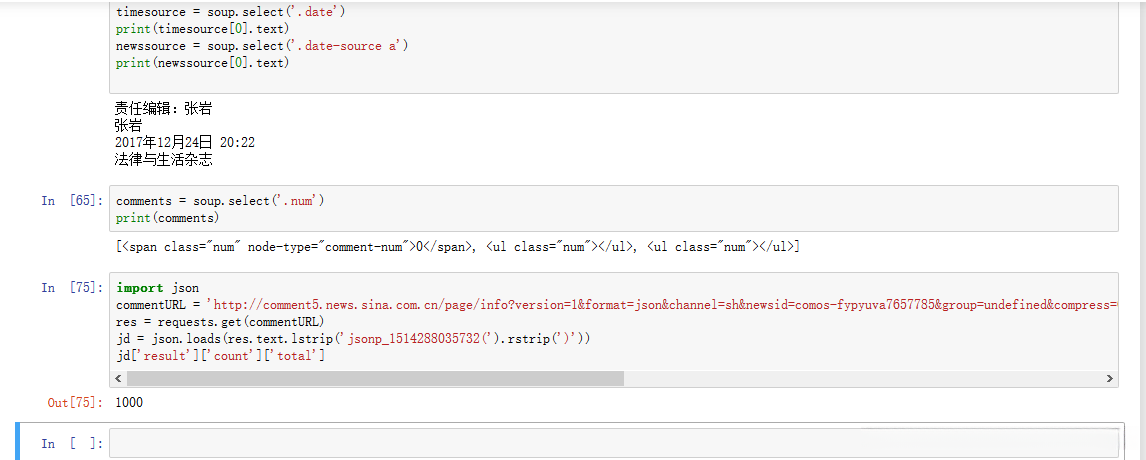The width and height of the screenshot is (1146, 460).
Task: Click the jd['result']['count']['total'] line
Action: coord(220,355)
